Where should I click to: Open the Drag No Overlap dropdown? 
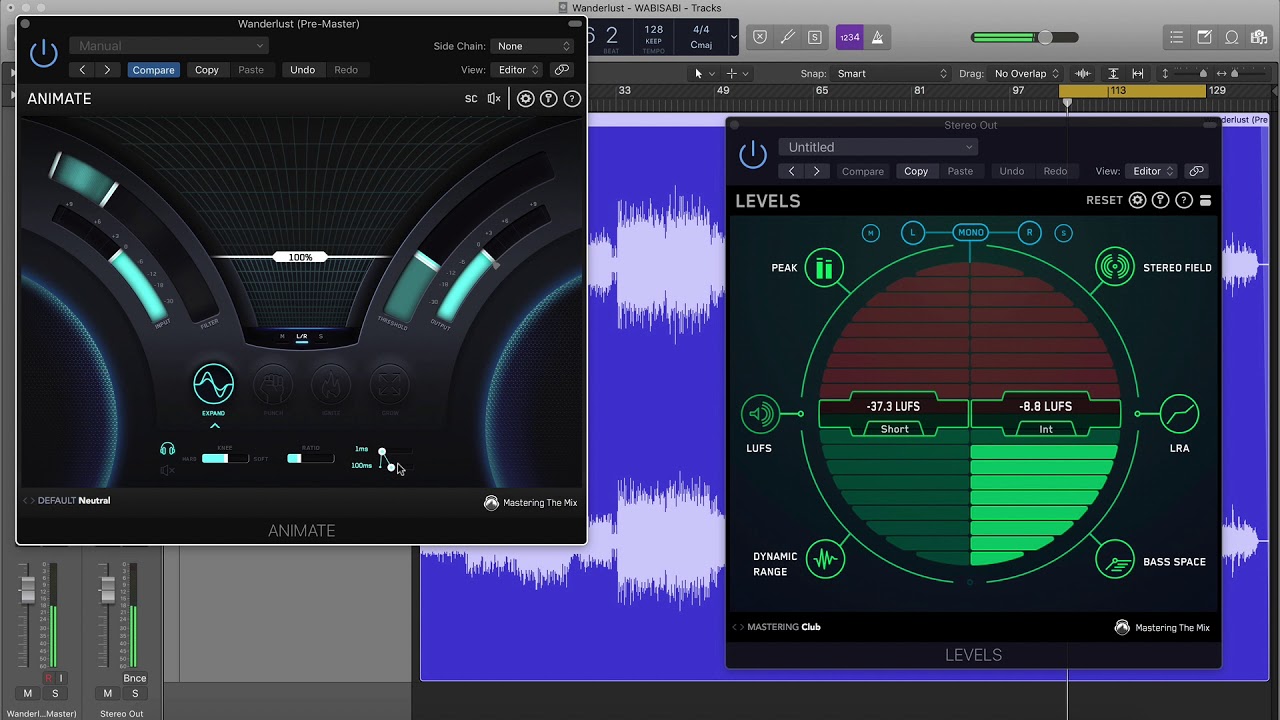click(x=1026, y=73)
